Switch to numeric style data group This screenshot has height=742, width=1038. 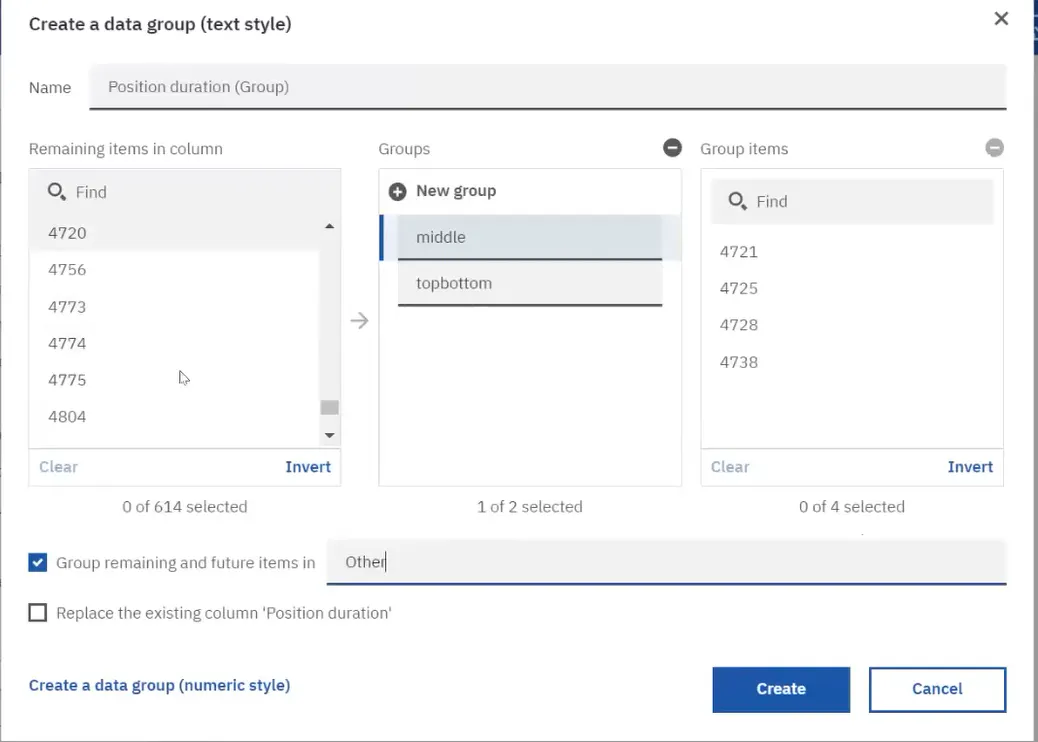pos(159,686)
